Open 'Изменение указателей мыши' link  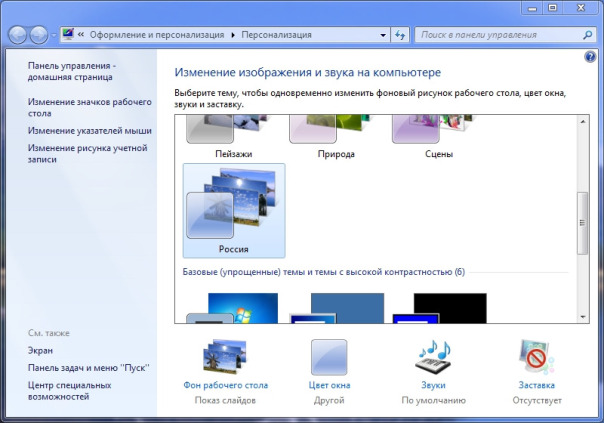[x=89, y=131]
